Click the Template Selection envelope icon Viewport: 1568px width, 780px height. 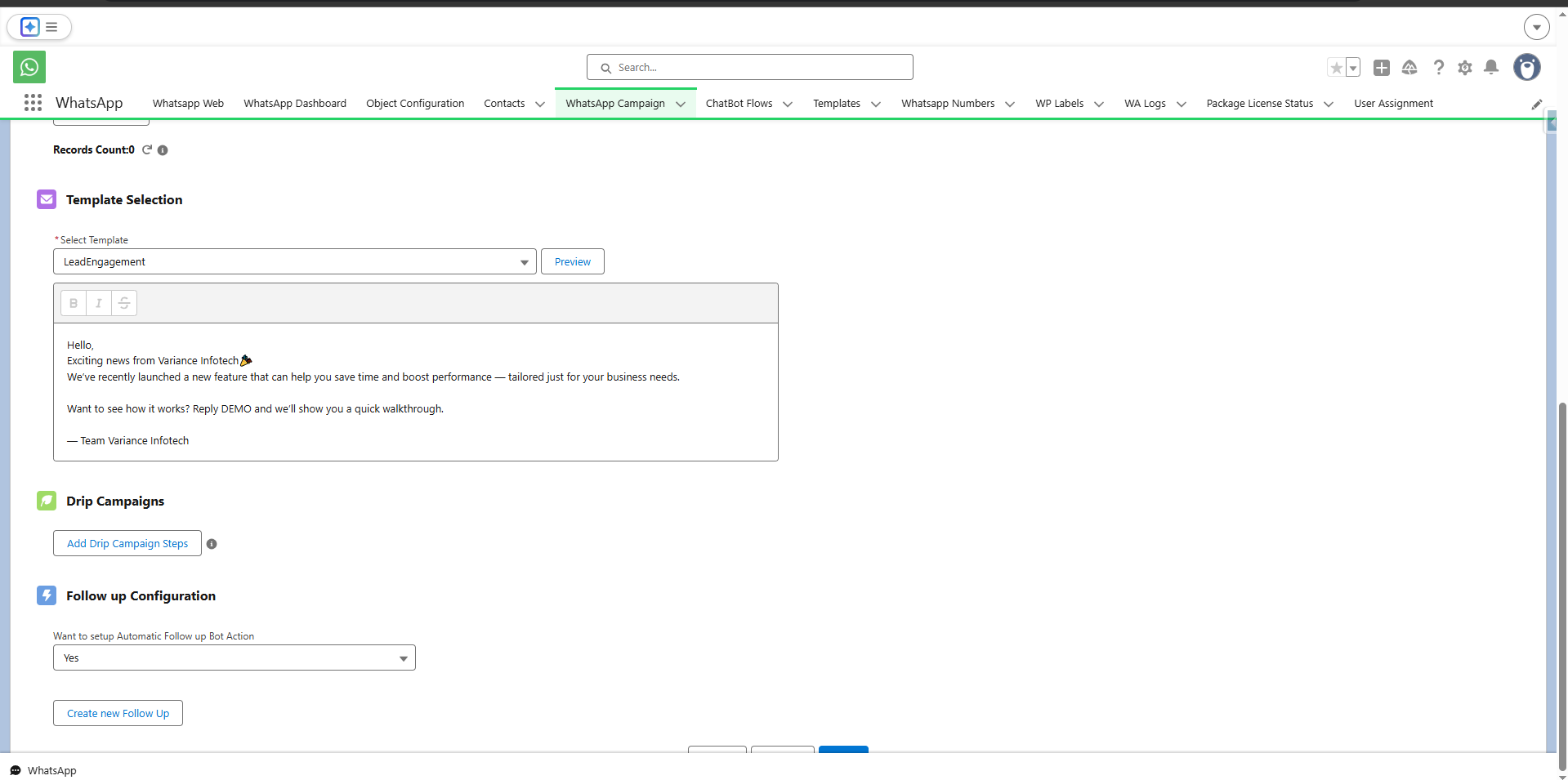click(47, 198)
